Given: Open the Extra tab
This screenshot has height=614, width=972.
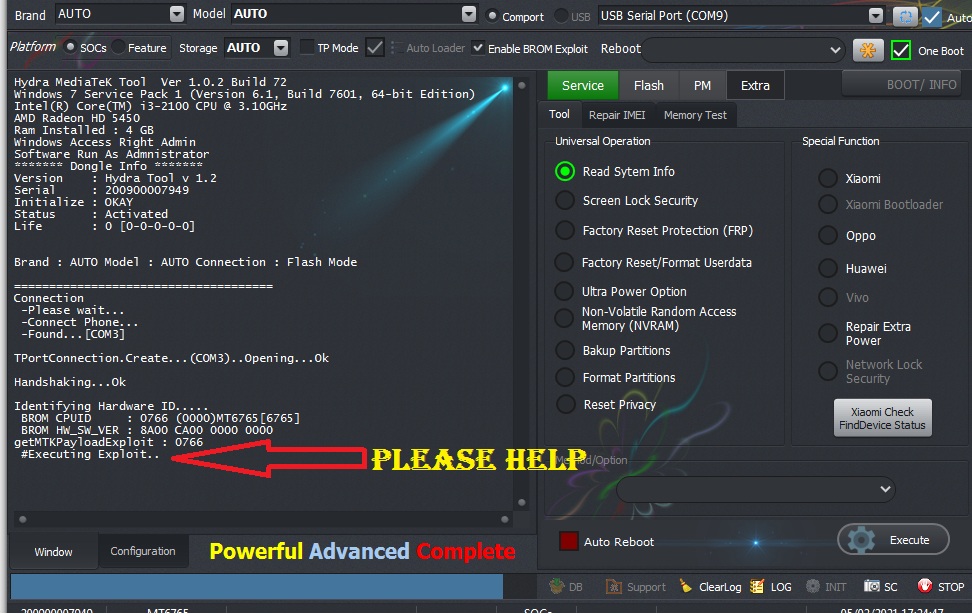Looking at the screenshot, I should click(x=755, y=86).
